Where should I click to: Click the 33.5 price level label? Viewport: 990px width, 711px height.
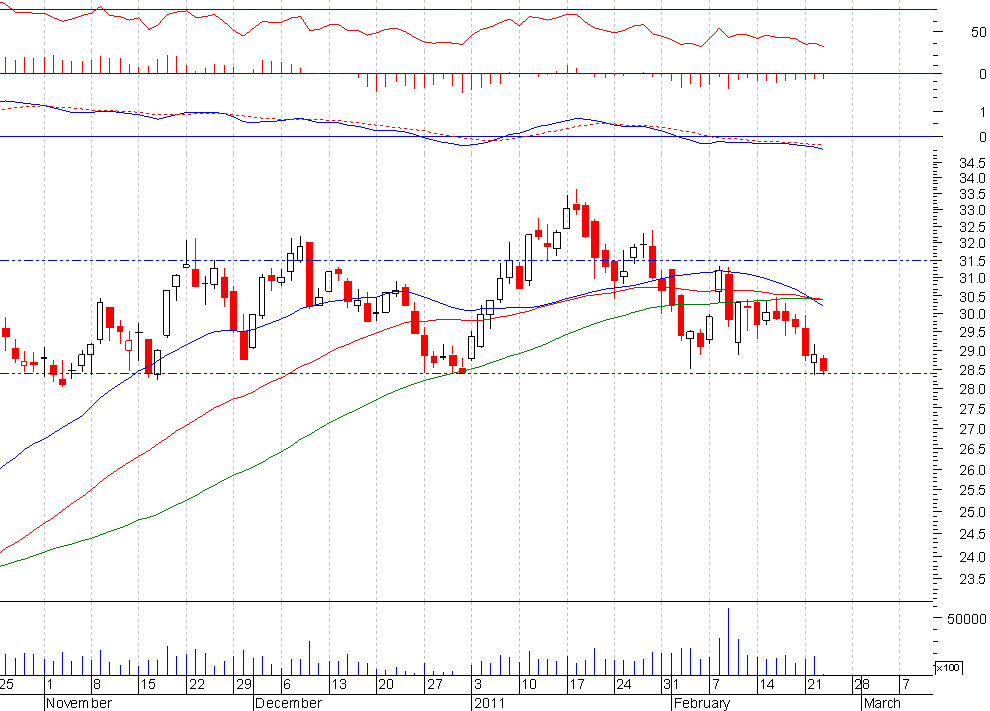click(x=972, y=194)
